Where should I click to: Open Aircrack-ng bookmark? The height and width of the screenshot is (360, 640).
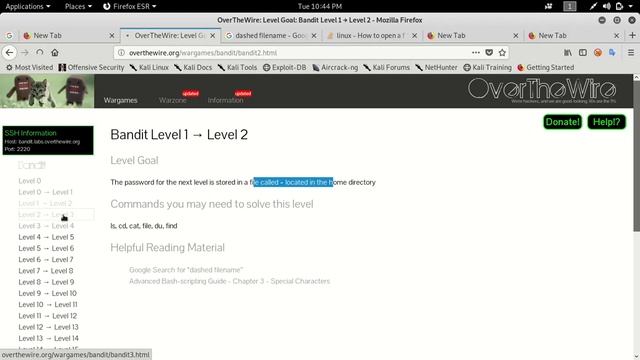[335, 67]
